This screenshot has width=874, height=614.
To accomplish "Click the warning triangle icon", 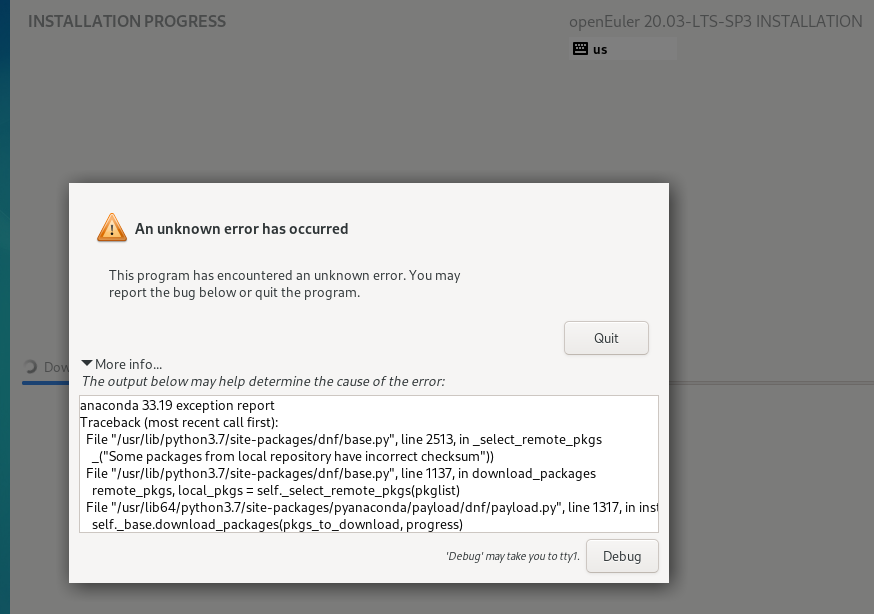I will tap(111, 228).
